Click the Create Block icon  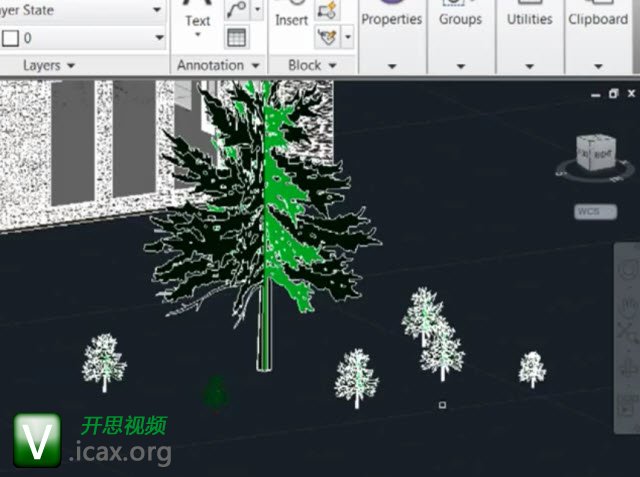point(327,11)
